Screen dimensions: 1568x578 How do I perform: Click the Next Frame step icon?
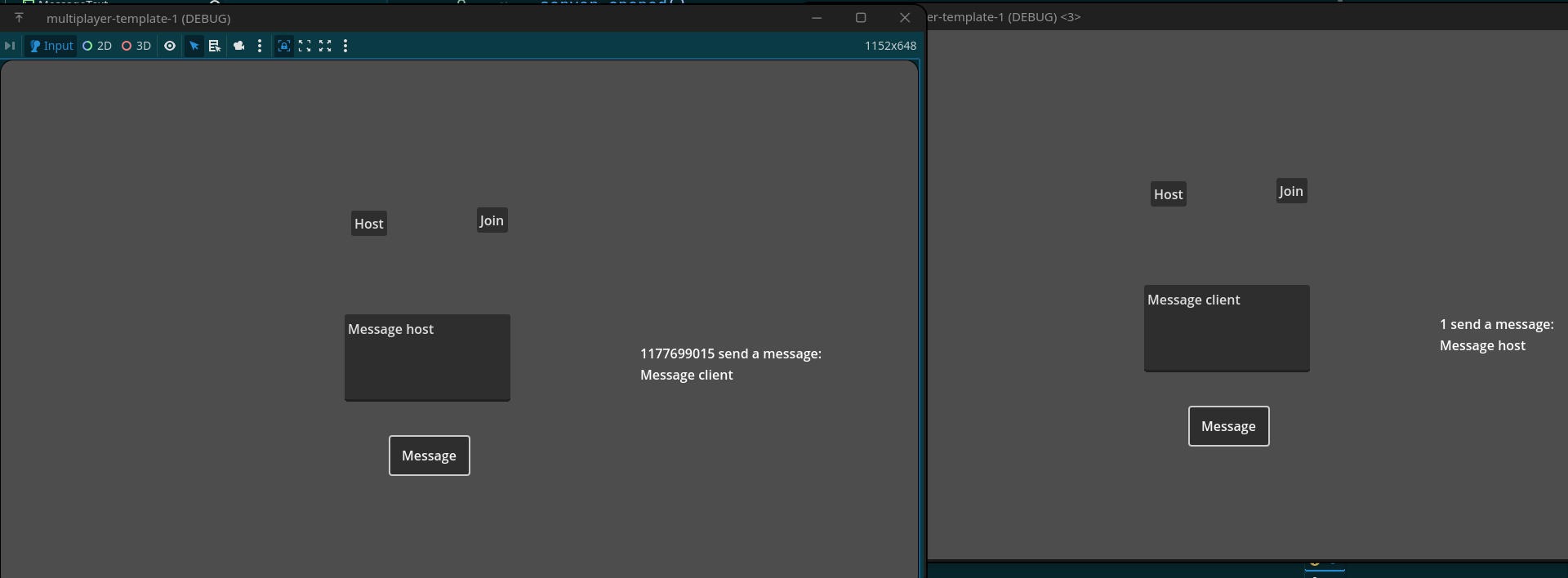pyautogui.click(x=10, y=46)
